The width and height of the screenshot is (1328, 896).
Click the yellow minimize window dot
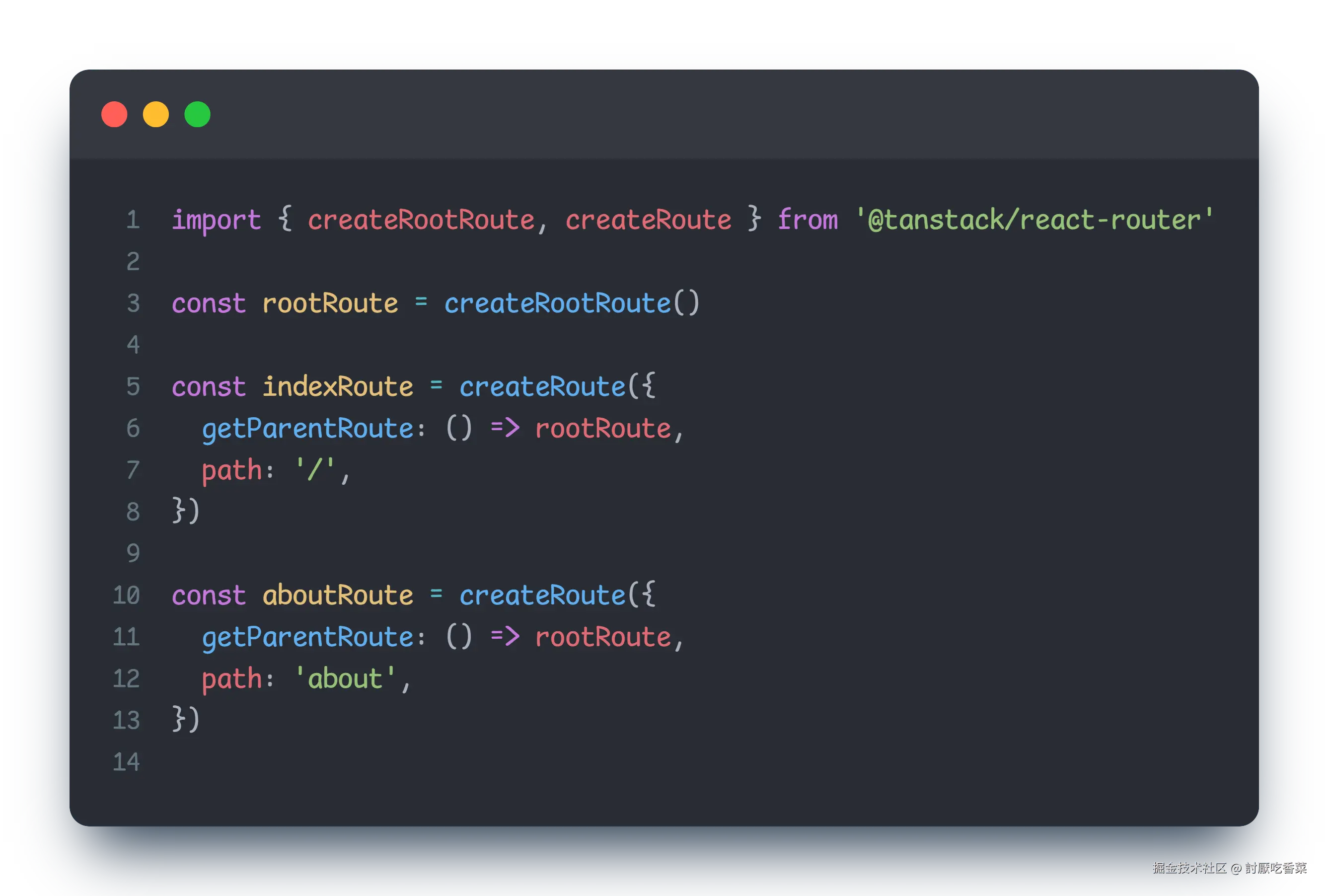[156, 114]
